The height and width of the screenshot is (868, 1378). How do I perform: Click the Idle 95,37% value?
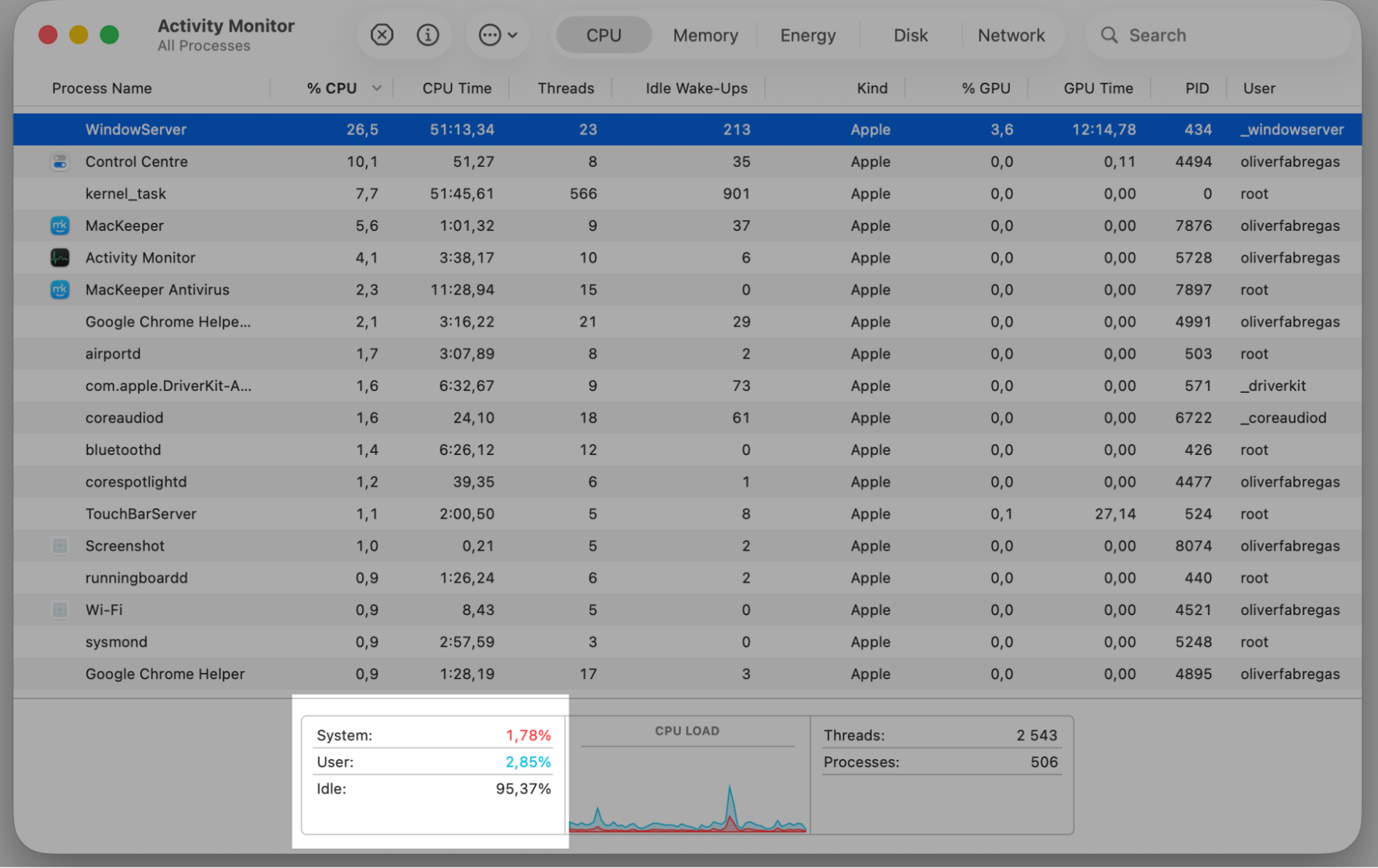pyautogui.click(x=523, y=789)
